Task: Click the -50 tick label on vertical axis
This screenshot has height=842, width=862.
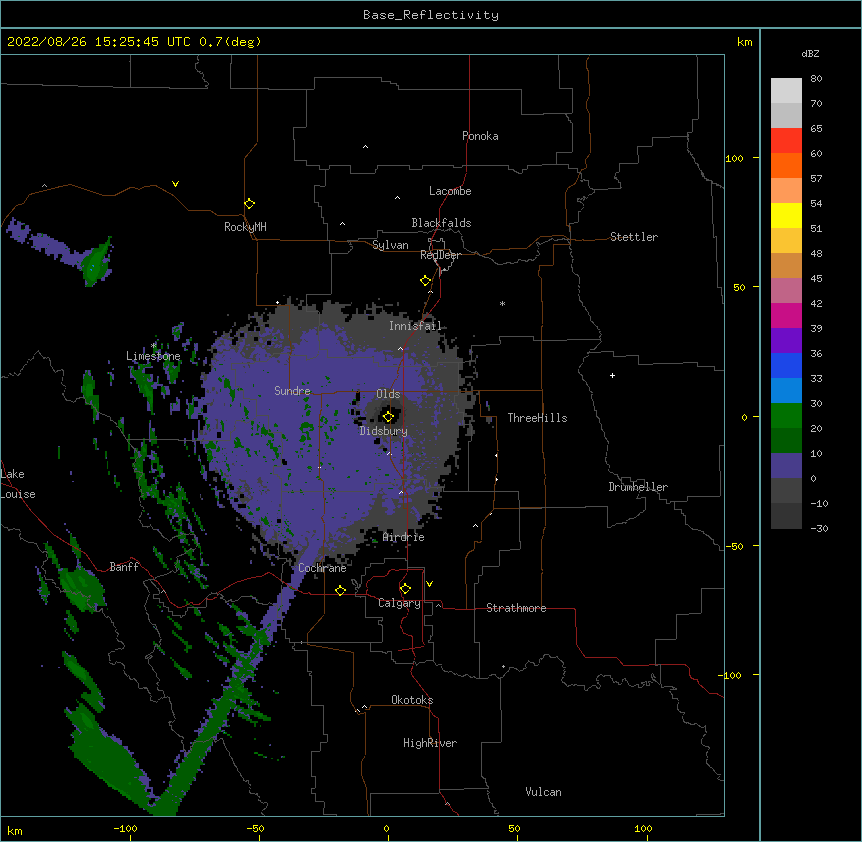Action: 734,546
